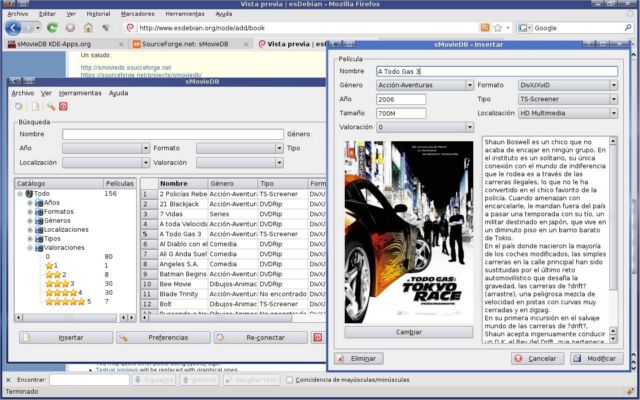Click insert document icon in sMovieDB toolbar

36,107
